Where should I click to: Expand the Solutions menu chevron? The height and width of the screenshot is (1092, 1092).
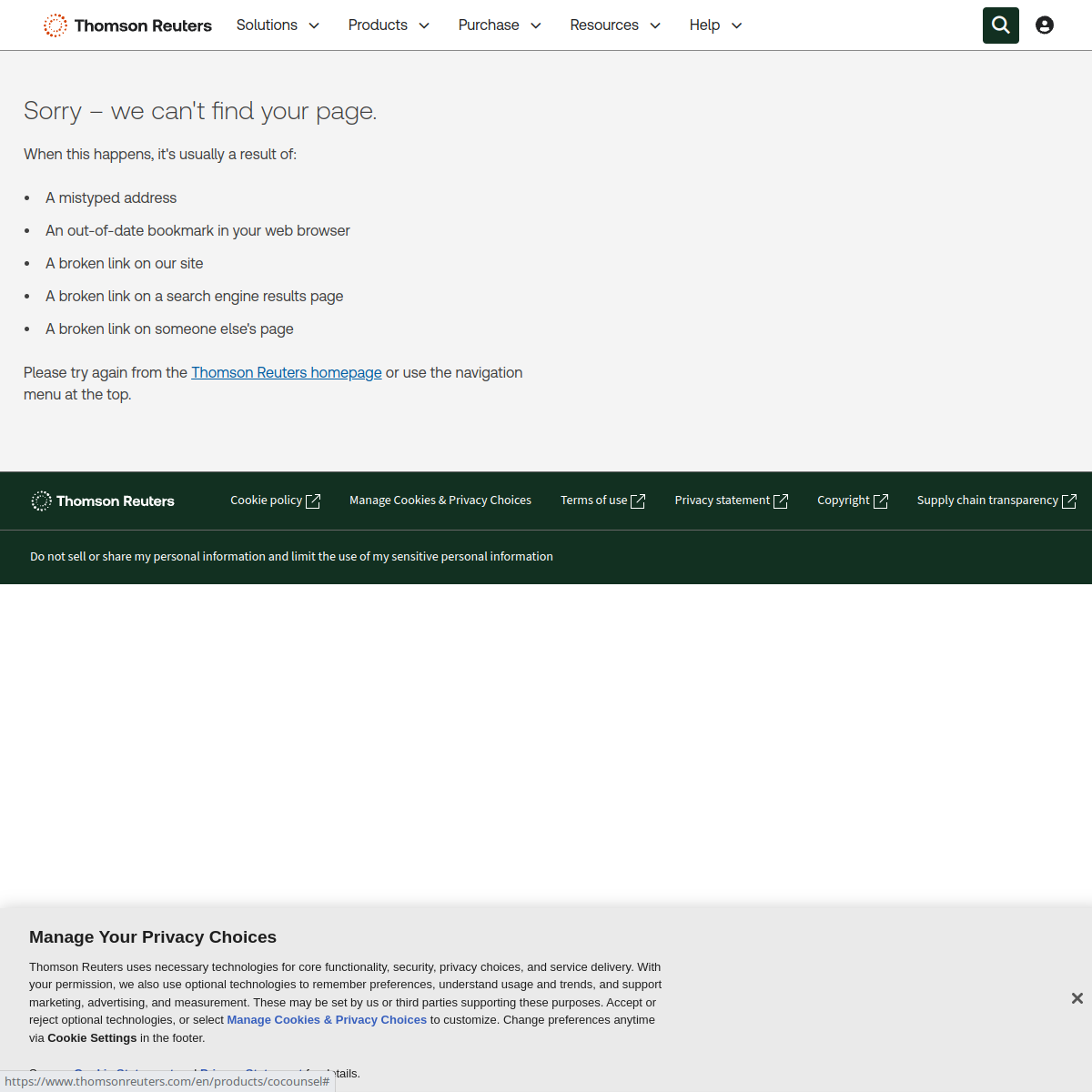tap(314, 25)
